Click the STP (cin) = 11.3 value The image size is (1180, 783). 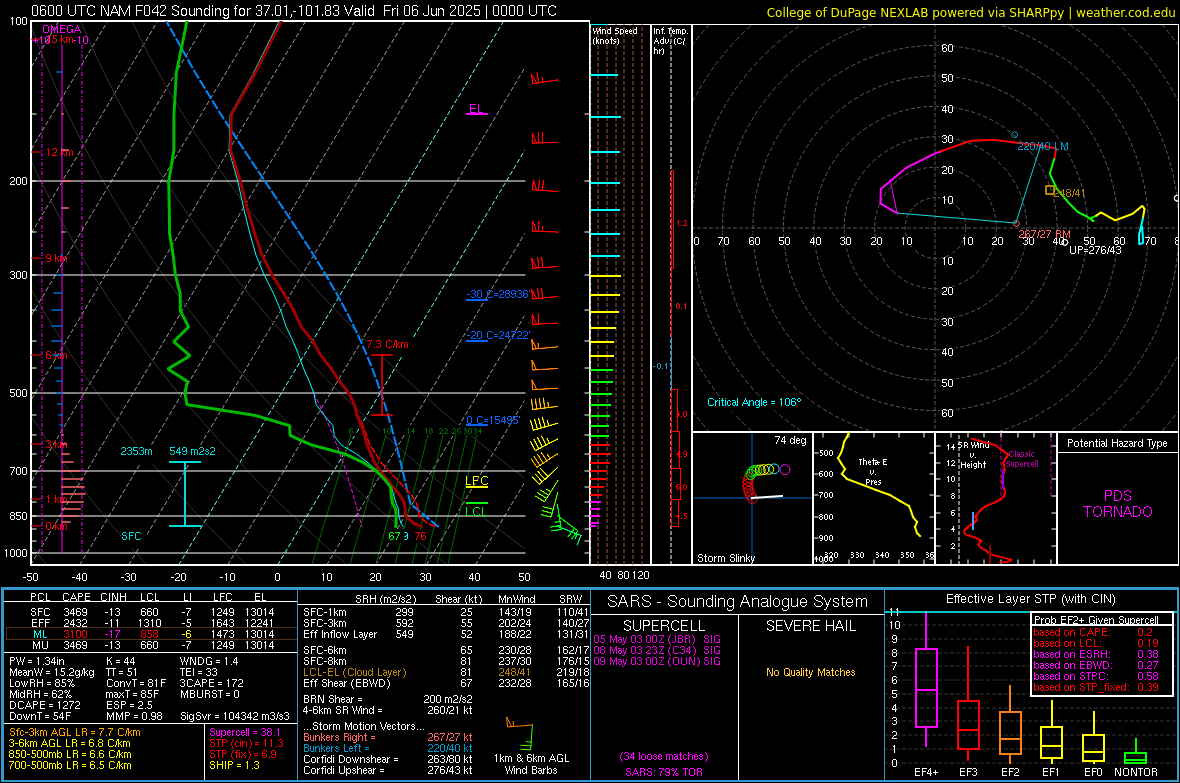pos(246,743)
